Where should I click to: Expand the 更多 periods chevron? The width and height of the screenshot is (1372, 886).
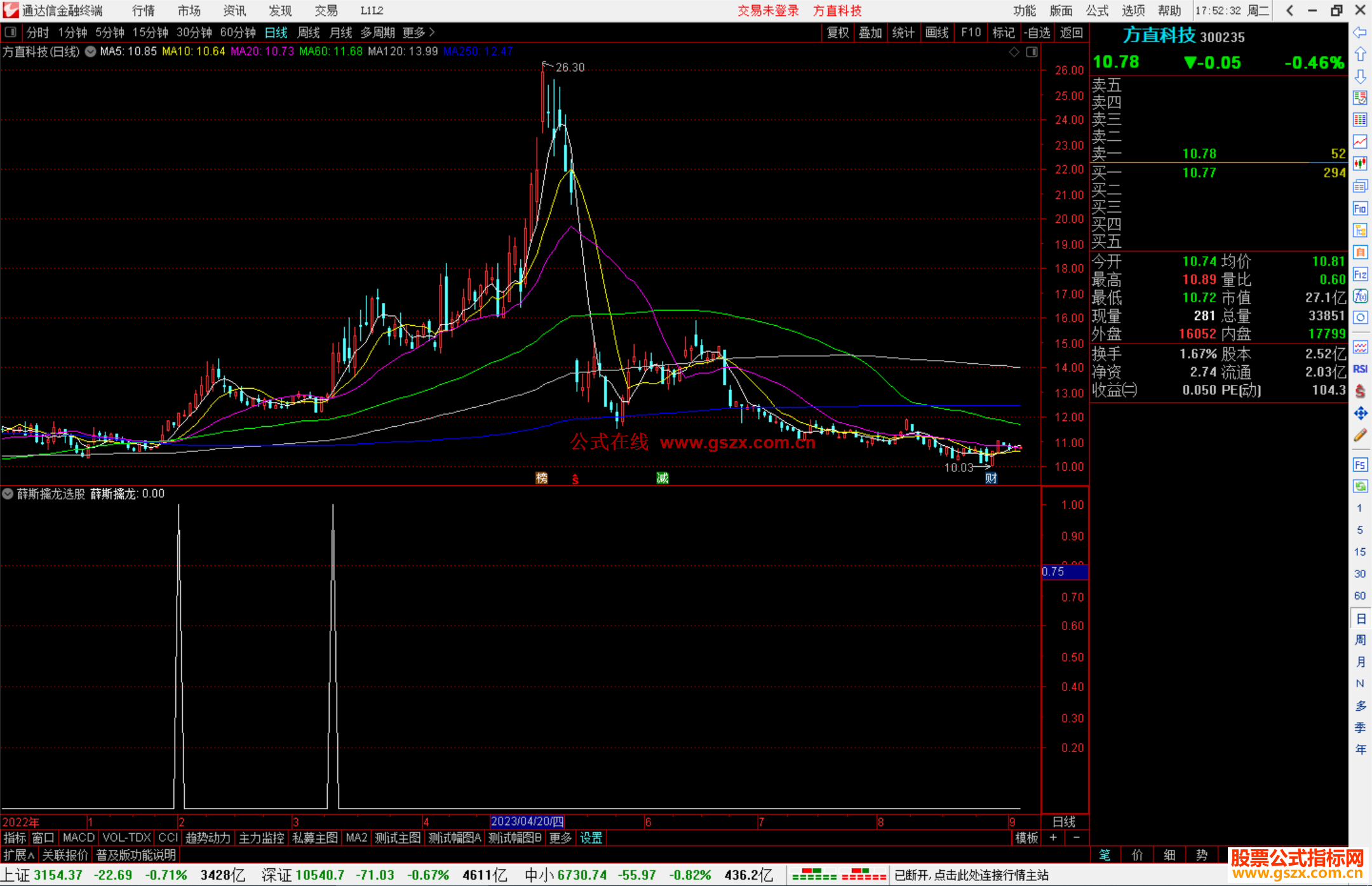tap(432, 32)
